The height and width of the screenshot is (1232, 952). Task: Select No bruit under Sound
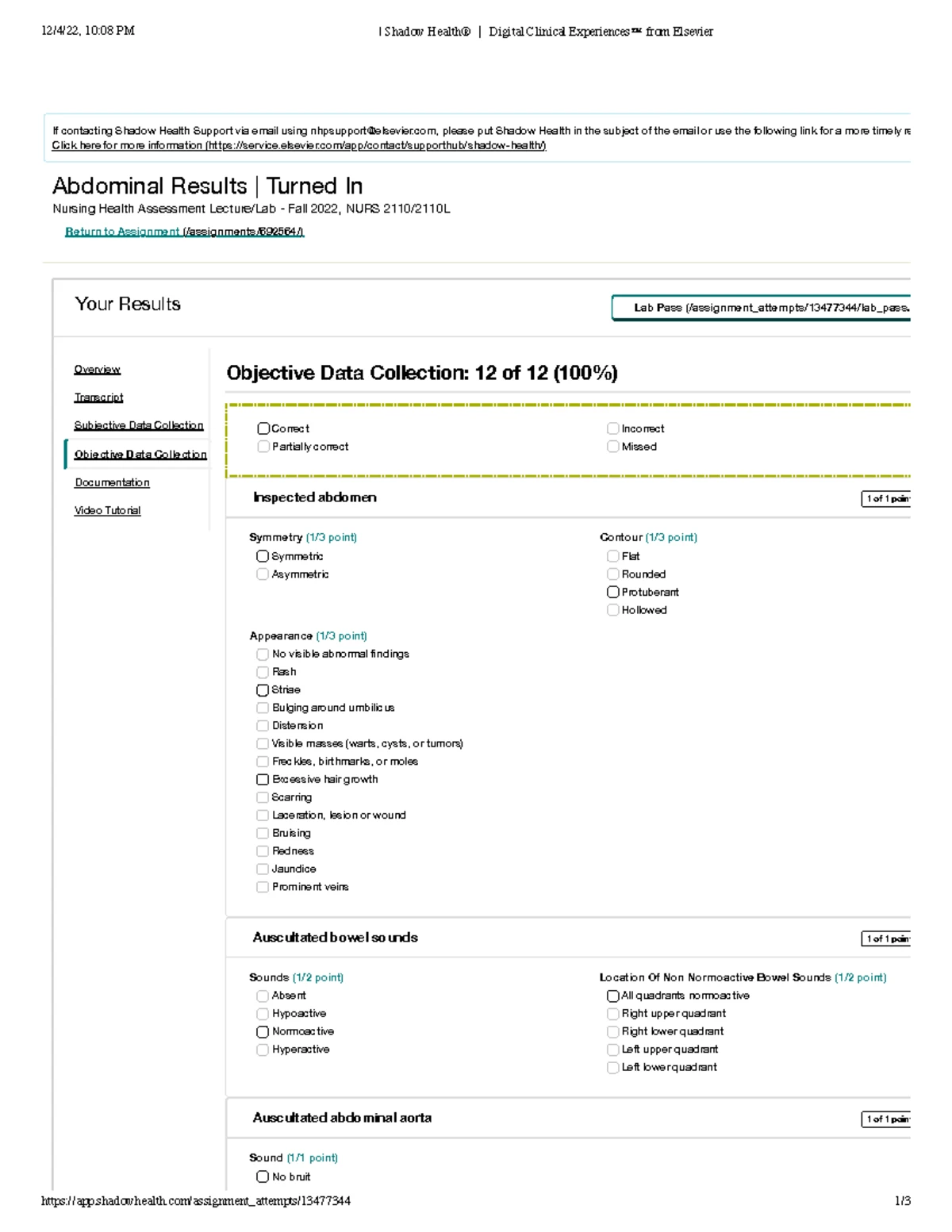(x=263, y=1176)
